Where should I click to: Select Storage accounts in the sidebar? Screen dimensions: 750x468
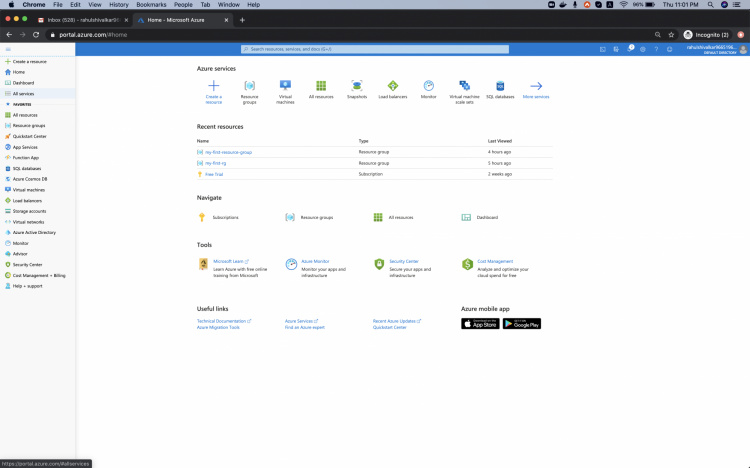coord(29,211)
